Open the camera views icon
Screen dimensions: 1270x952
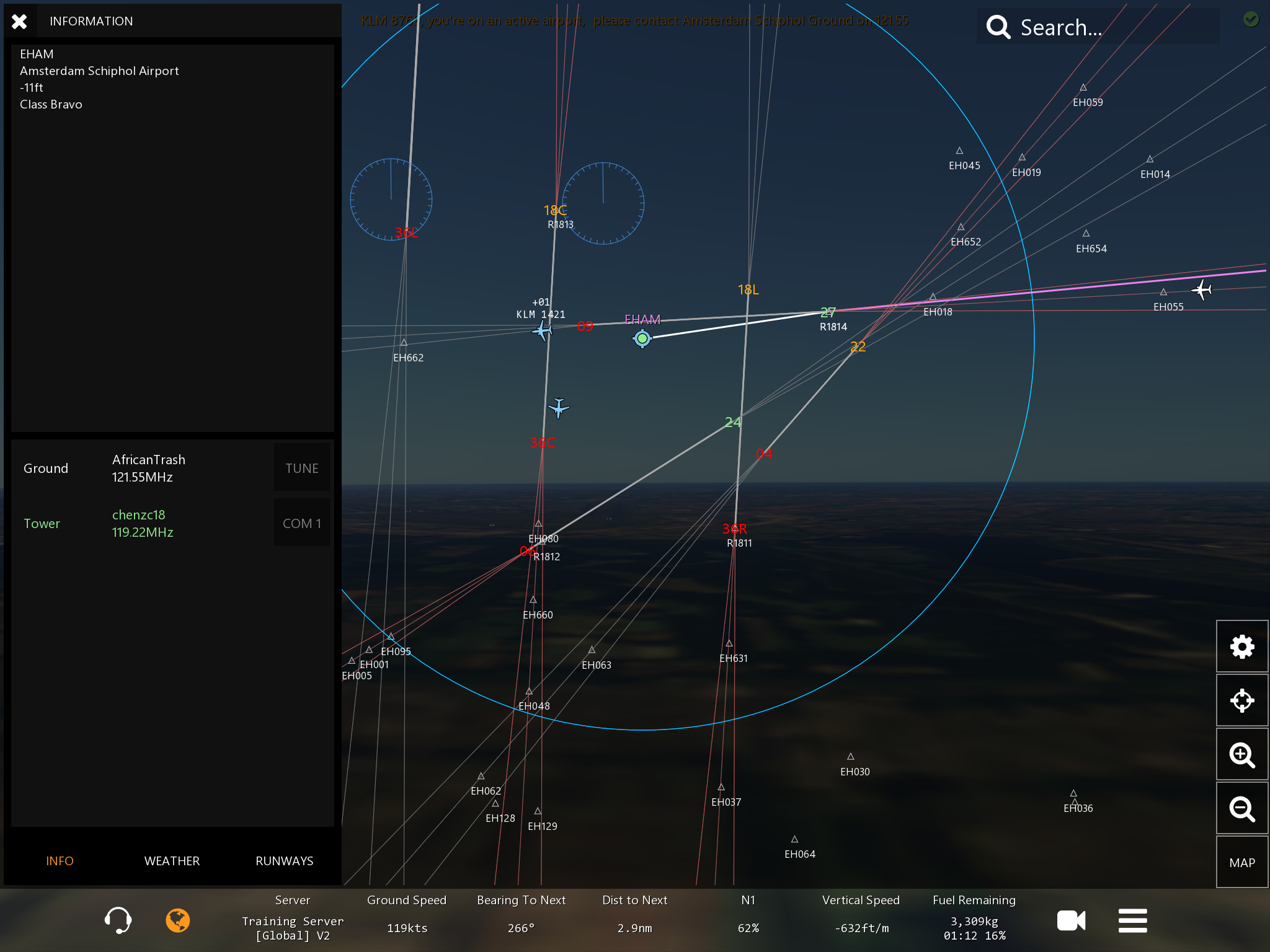point(1071,920)
